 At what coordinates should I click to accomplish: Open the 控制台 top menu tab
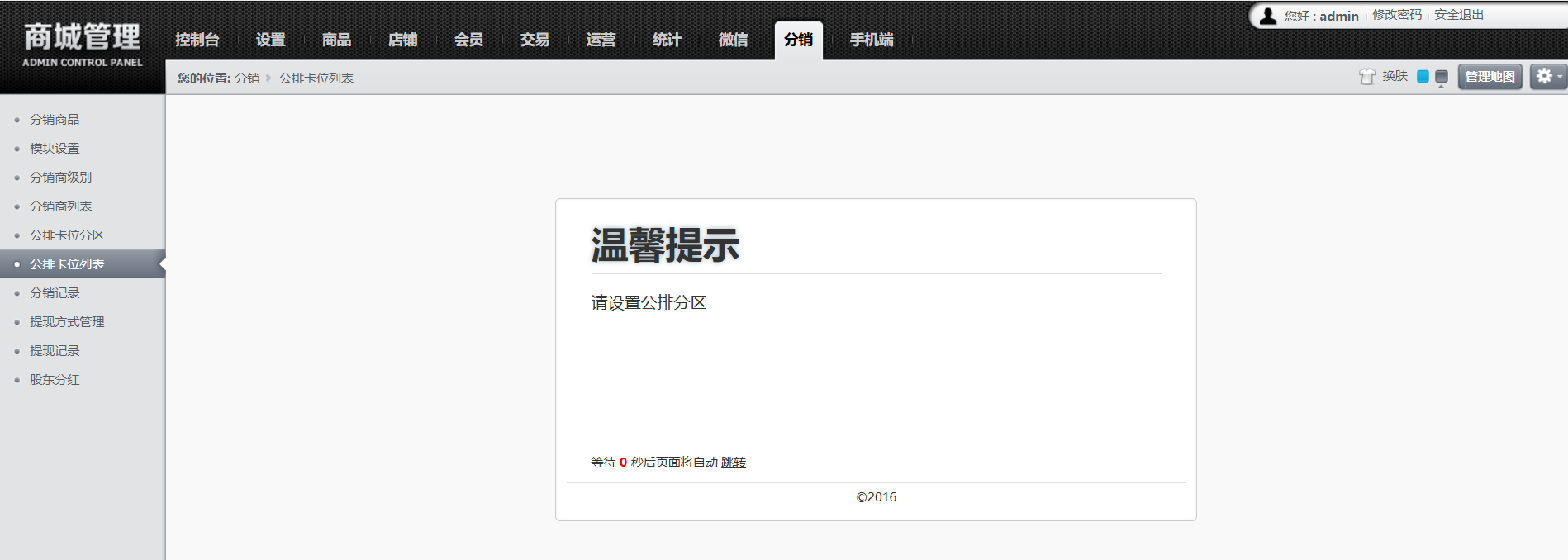pyautogui.click(x=197, y=40)
